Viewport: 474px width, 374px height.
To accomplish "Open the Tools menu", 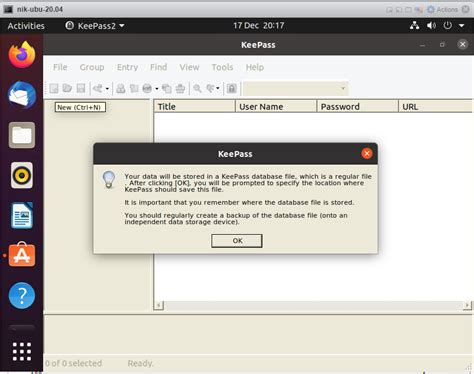I will tap(222, 67).
